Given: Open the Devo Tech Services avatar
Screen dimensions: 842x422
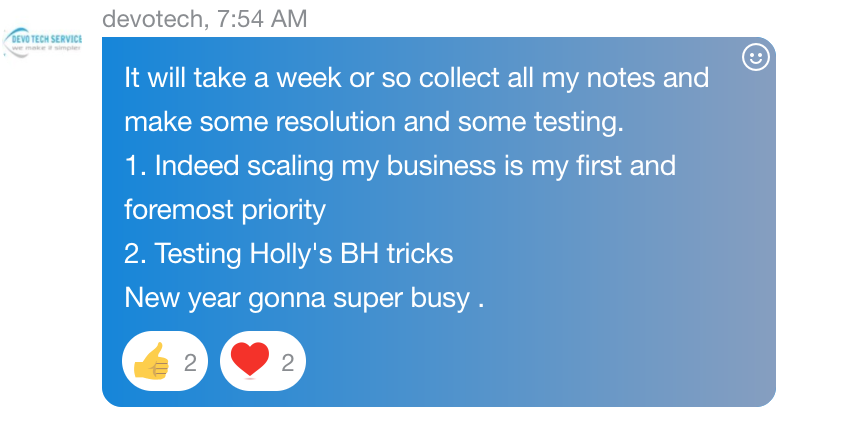Looking at the screenshot, I should tap(43, 42).
